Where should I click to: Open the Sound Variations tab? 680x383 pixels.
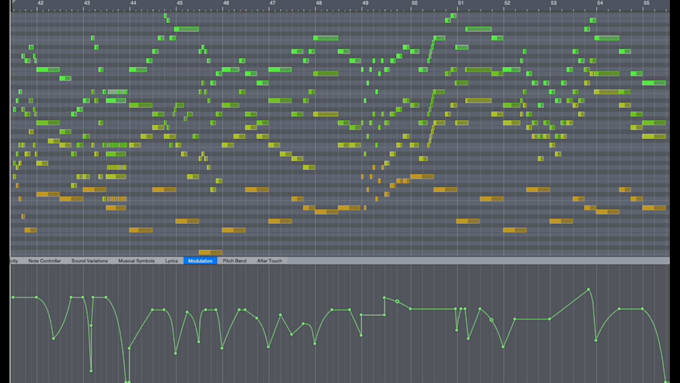click(x=90, y=261)
